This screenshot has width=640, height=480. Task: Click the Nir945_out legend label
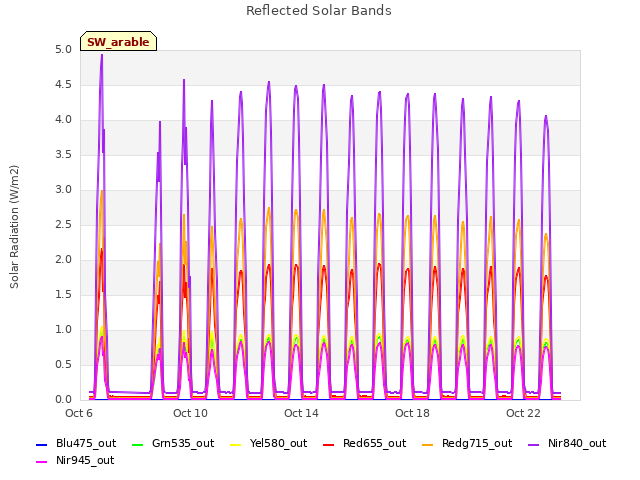point(85,460)
